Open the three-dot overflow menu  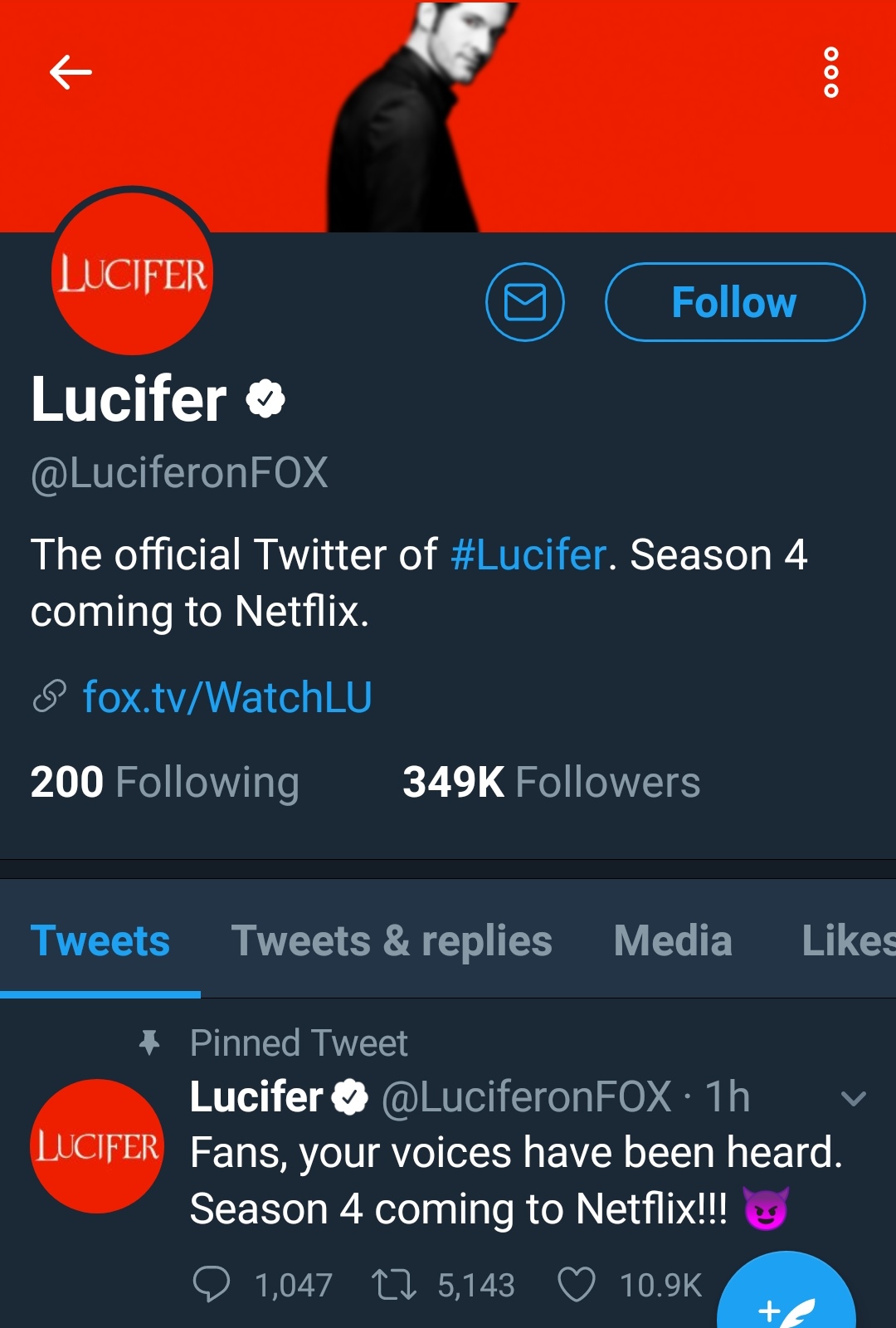coord(830,72)
